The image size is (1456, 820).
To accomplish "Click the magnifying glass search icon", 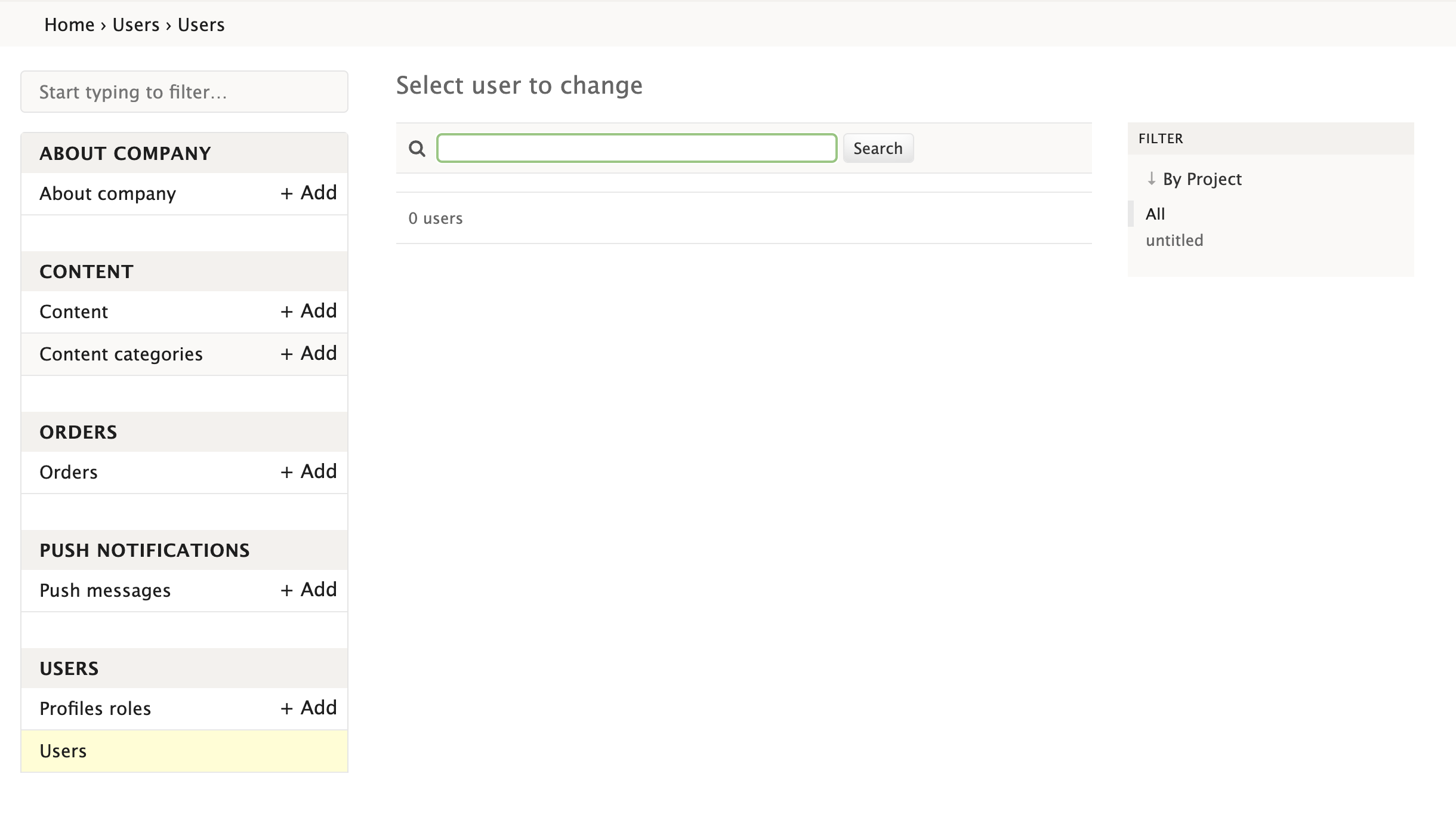I will click(x=417, y=149).
